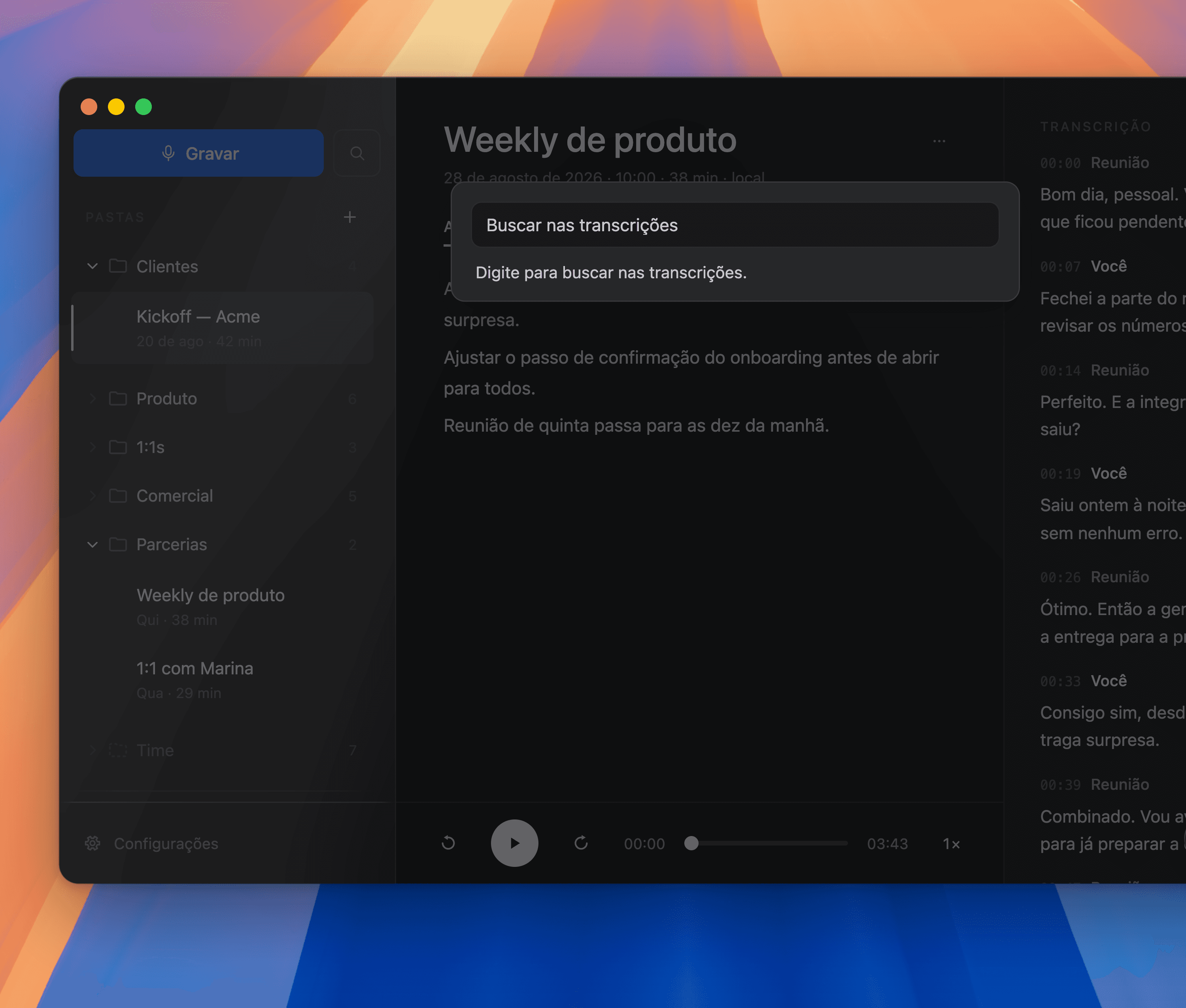Image resolution: width=1186 pixels, height=1008 pixels.
Task: Expand the Time folder chevron
Action: tap(93, 750)
